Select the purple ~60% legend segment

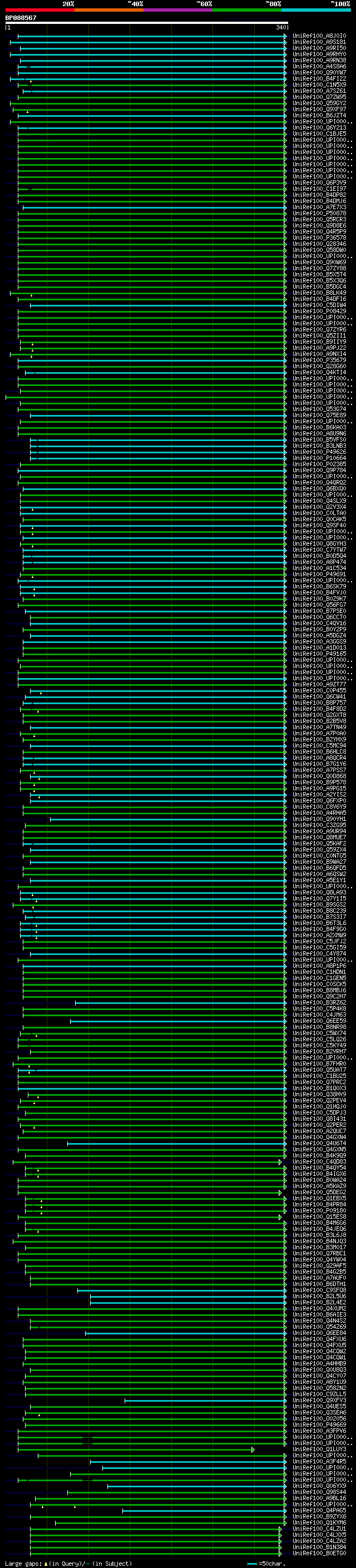click(177, 10)
